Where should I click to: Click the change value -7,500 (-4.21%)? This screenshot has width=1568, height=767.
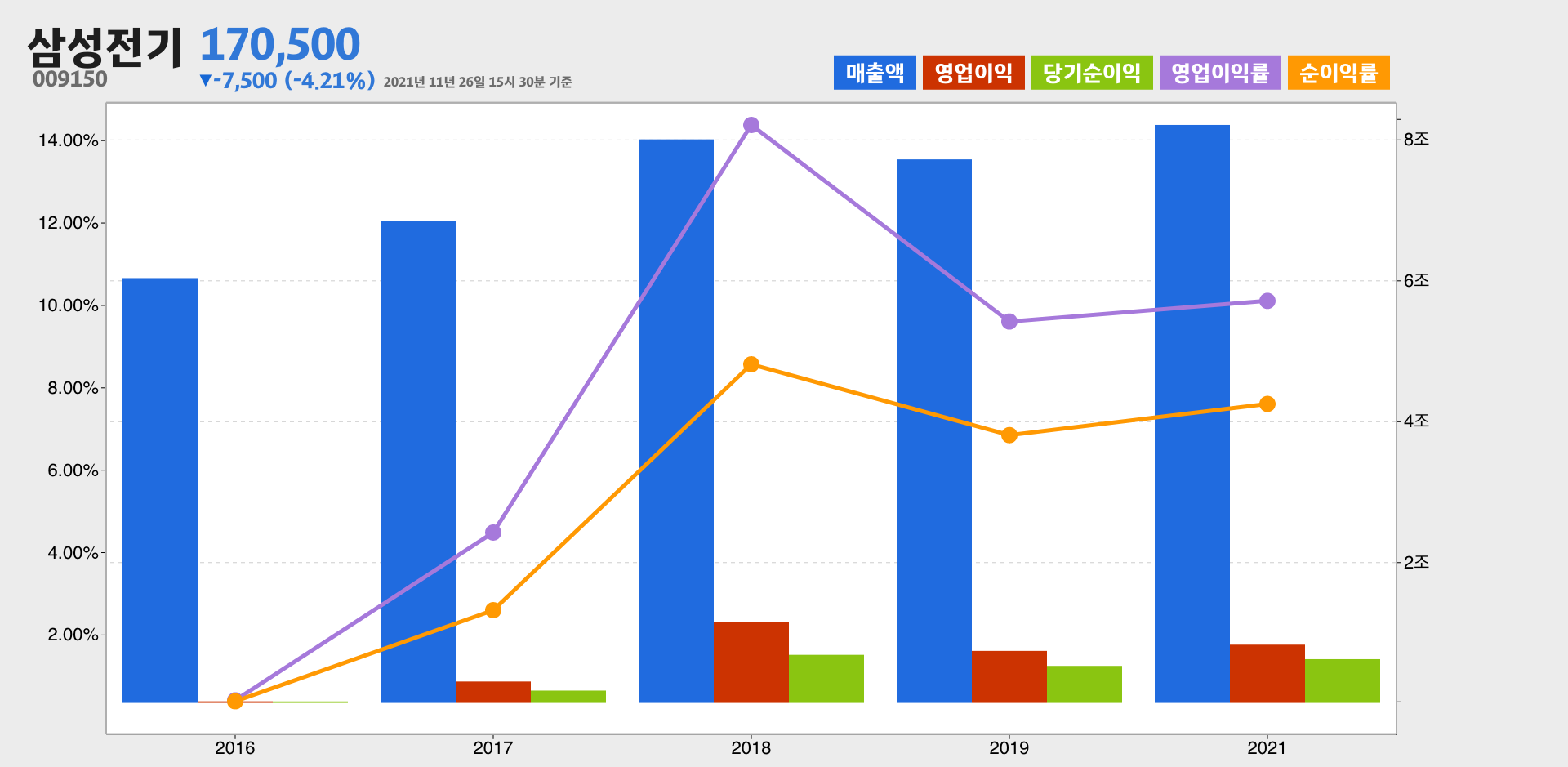[x=287, y=80]
